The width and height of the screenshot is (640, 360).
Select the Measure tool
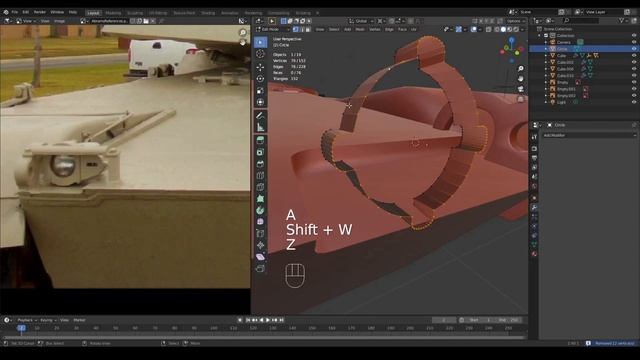click(260, 128)
